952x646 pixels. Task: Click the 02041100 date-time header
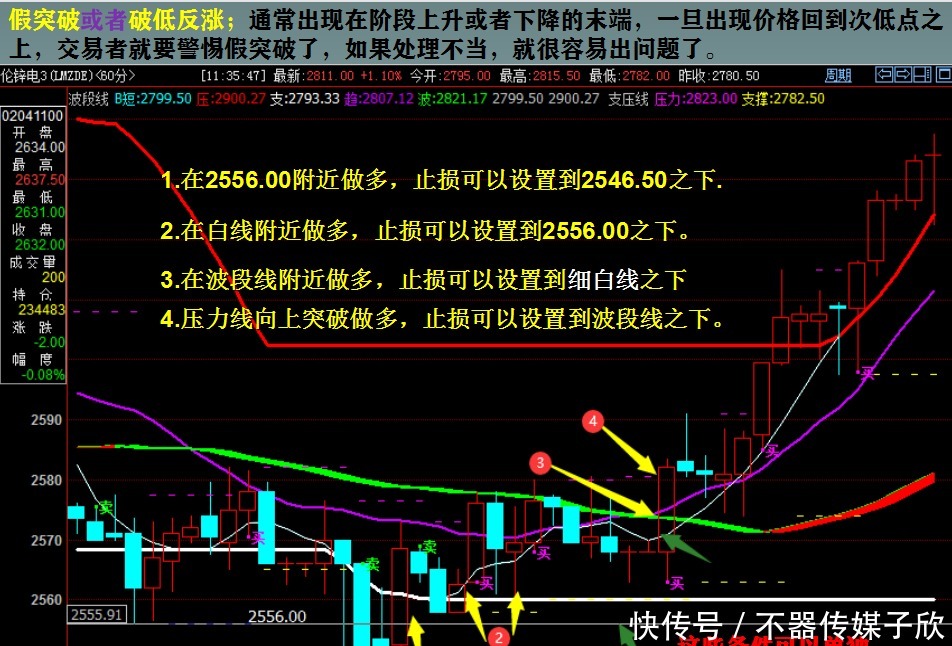[x=32, y=116]
